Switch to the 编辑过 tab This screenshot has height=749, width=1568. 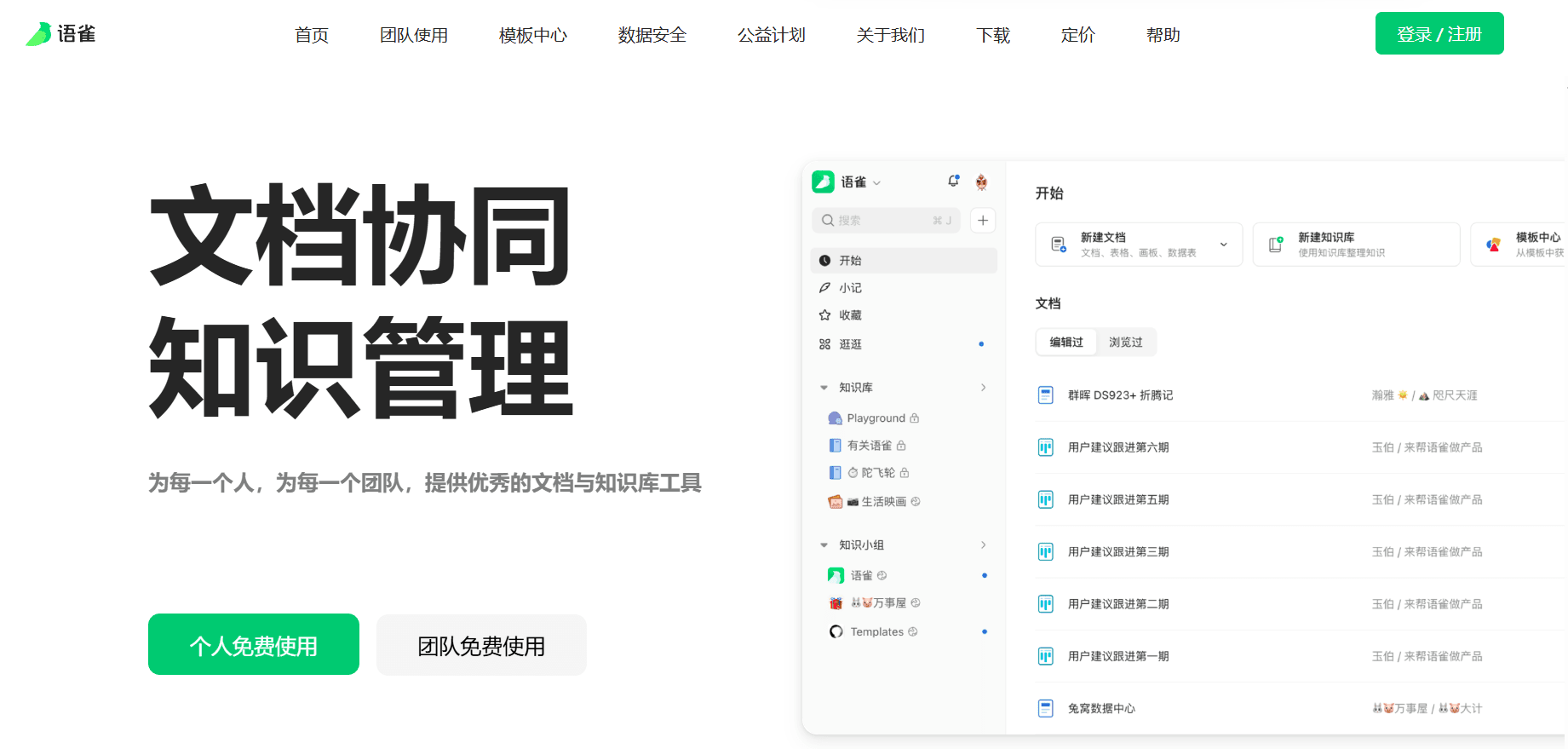click(1066, 343)
